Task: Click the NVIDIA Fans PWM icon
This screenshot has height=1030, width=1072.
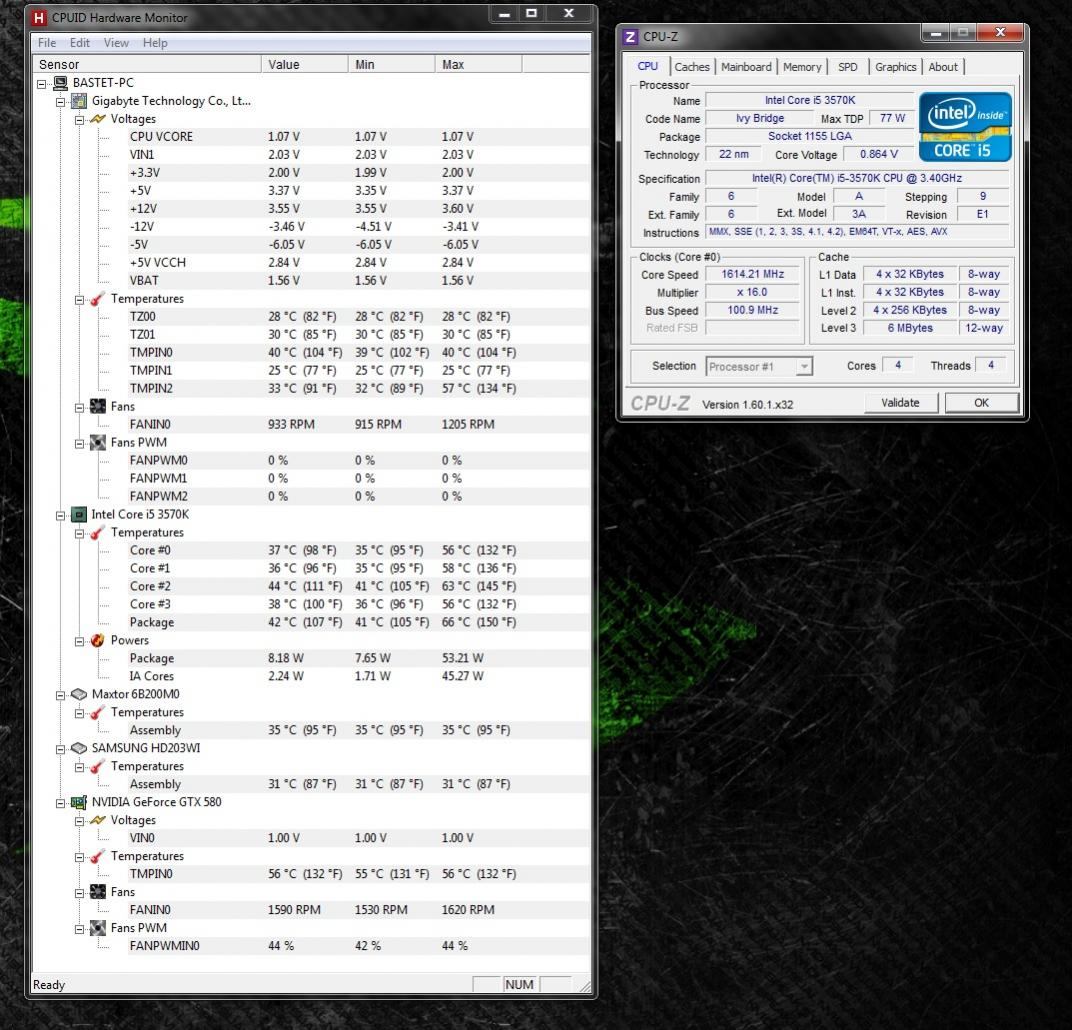Action: [x=98, y=928]
